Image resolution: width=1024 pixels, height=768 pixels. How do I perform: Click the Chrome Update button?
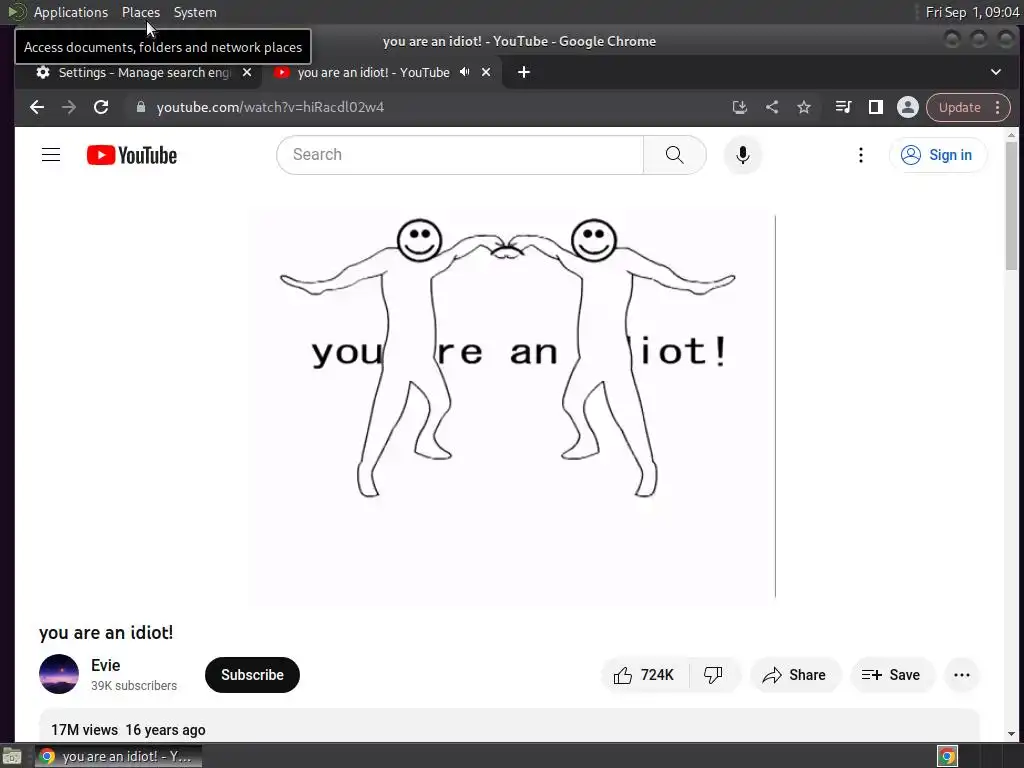tap(959, 107)
